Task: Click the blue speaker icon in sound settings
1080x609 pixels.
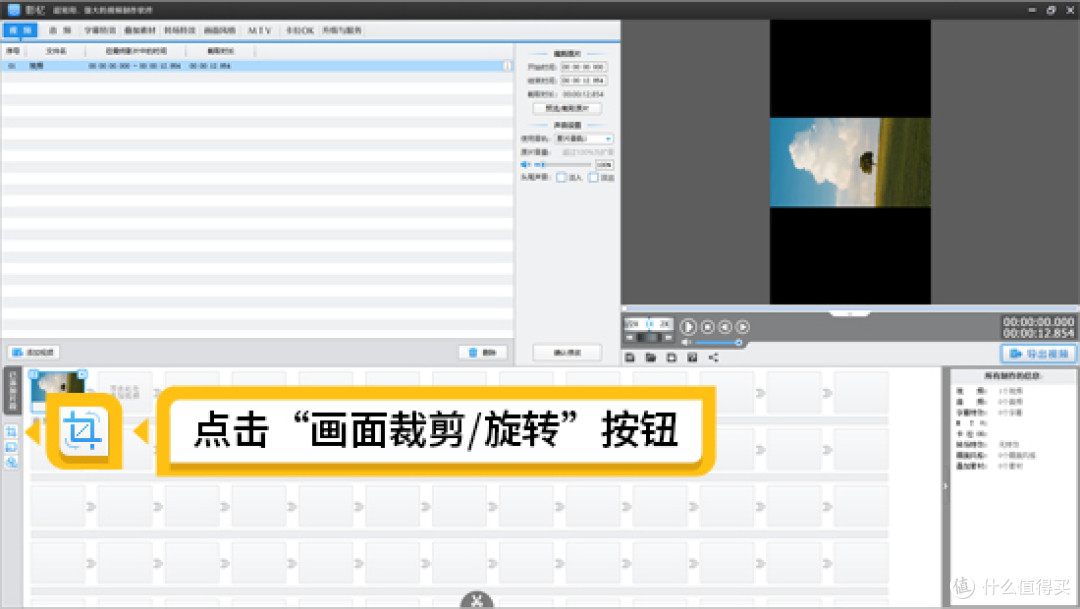Action: [x=526, y=165]
